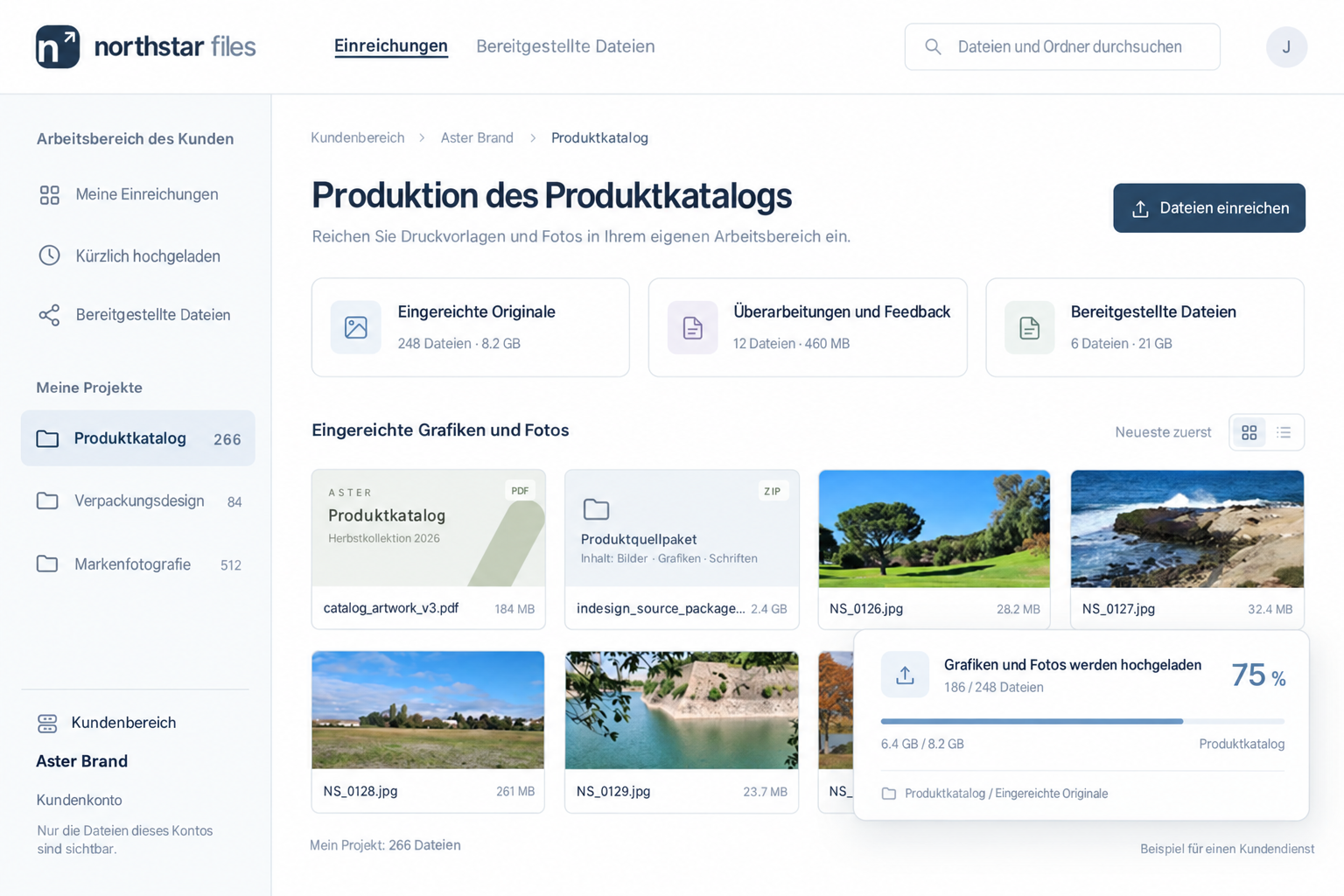The width and height of the screenshot is (1344, 896).
Task: Click the folder icon beside Produktkatalog / Eingereichte Originale
Action: click(x=889, y=794)
